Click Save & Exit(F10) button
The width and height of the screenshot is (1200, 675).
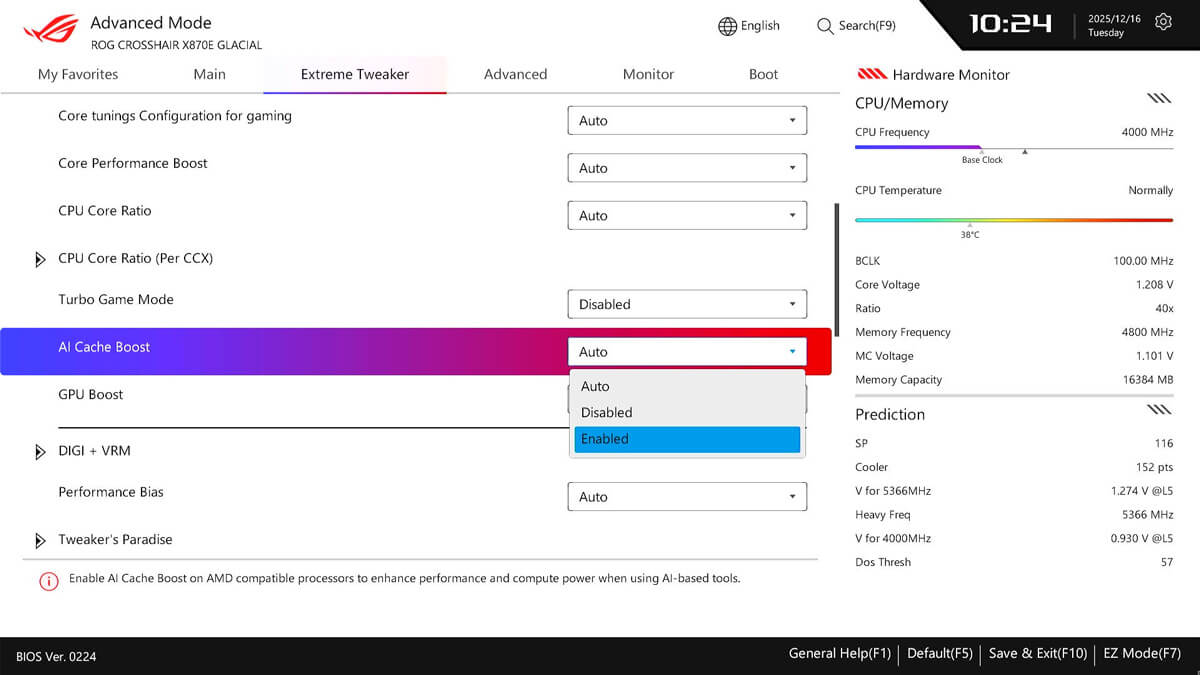click(x=1037, y=653)
